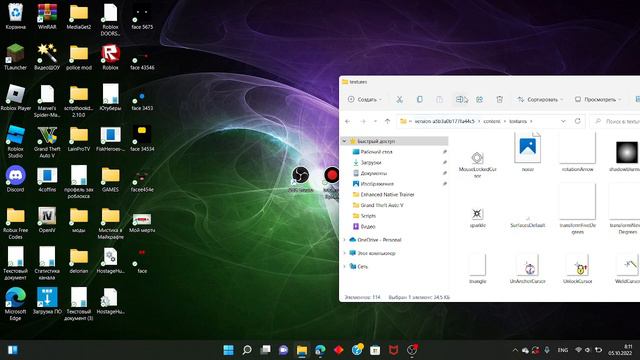Open the Microsoft Edge desktop icon
640x360 pixels.
tap(16, 304)
